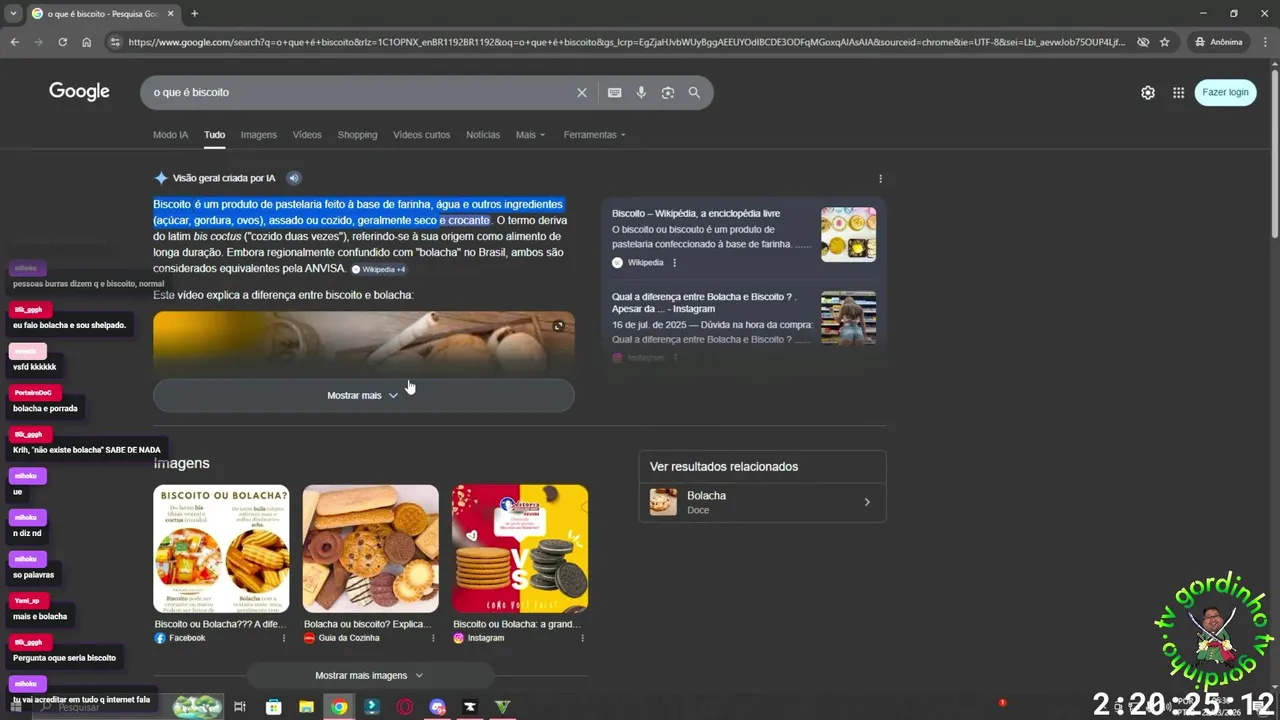Expand the Ferramentas dropdown
The width and height of the screenshot is (1280, 720).
594,135
